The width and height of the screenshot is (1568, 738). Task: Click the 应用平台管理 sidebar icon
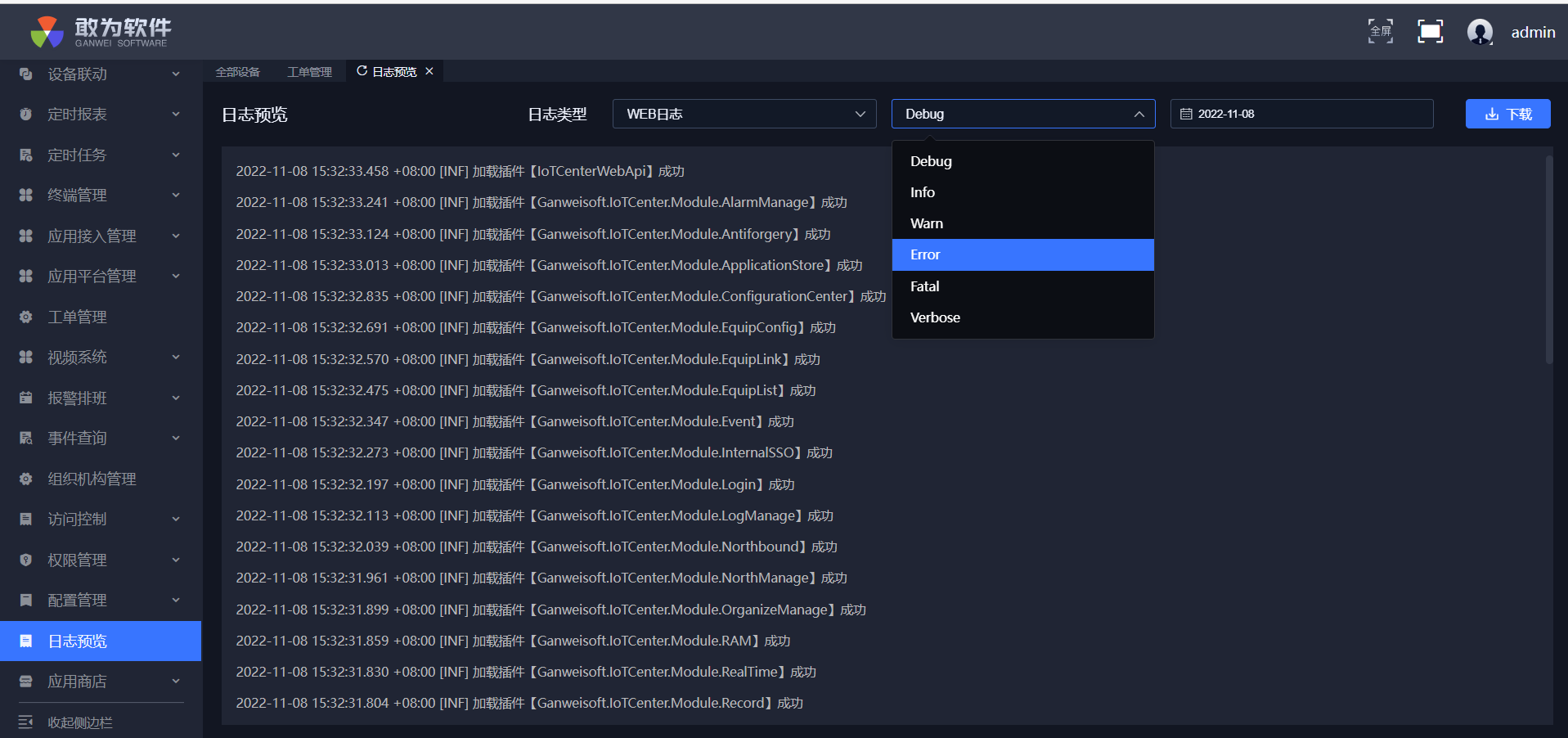click(x=25, y=276)
